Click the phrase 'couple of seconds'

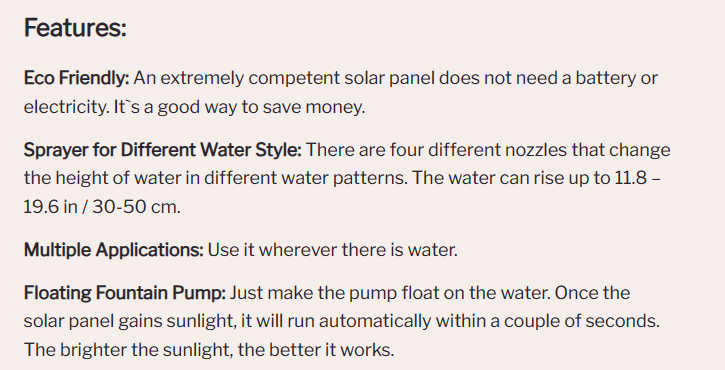pos(581,321)
